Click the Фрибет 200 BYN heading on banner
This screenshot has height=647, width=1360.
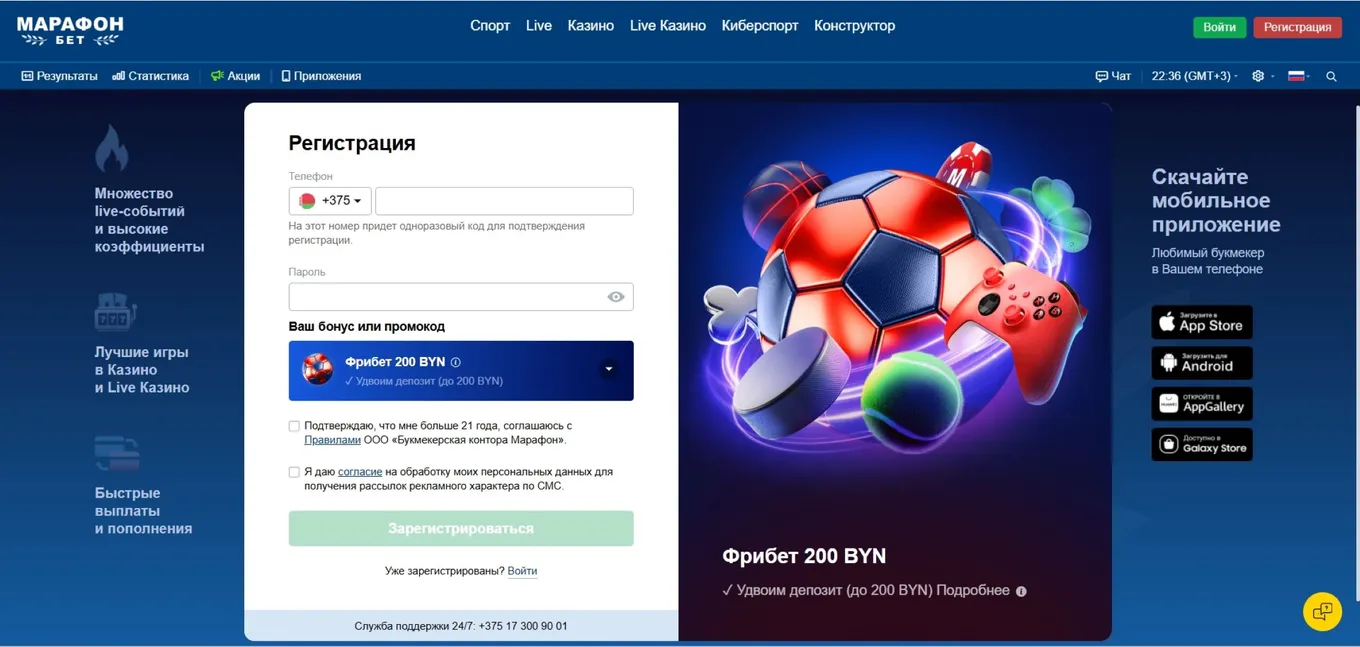pos(804,556)
